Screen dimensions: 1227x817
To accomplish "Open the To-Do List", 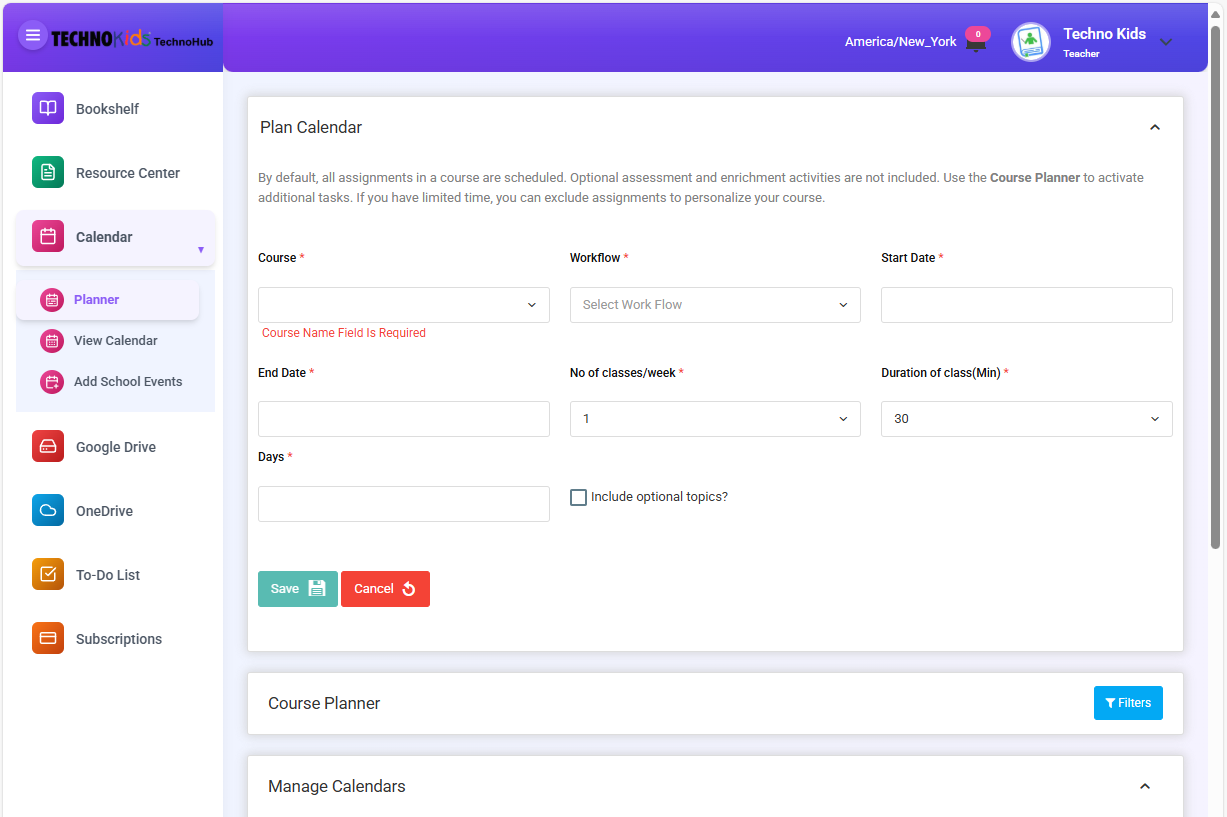I will [x=47, y=574].
